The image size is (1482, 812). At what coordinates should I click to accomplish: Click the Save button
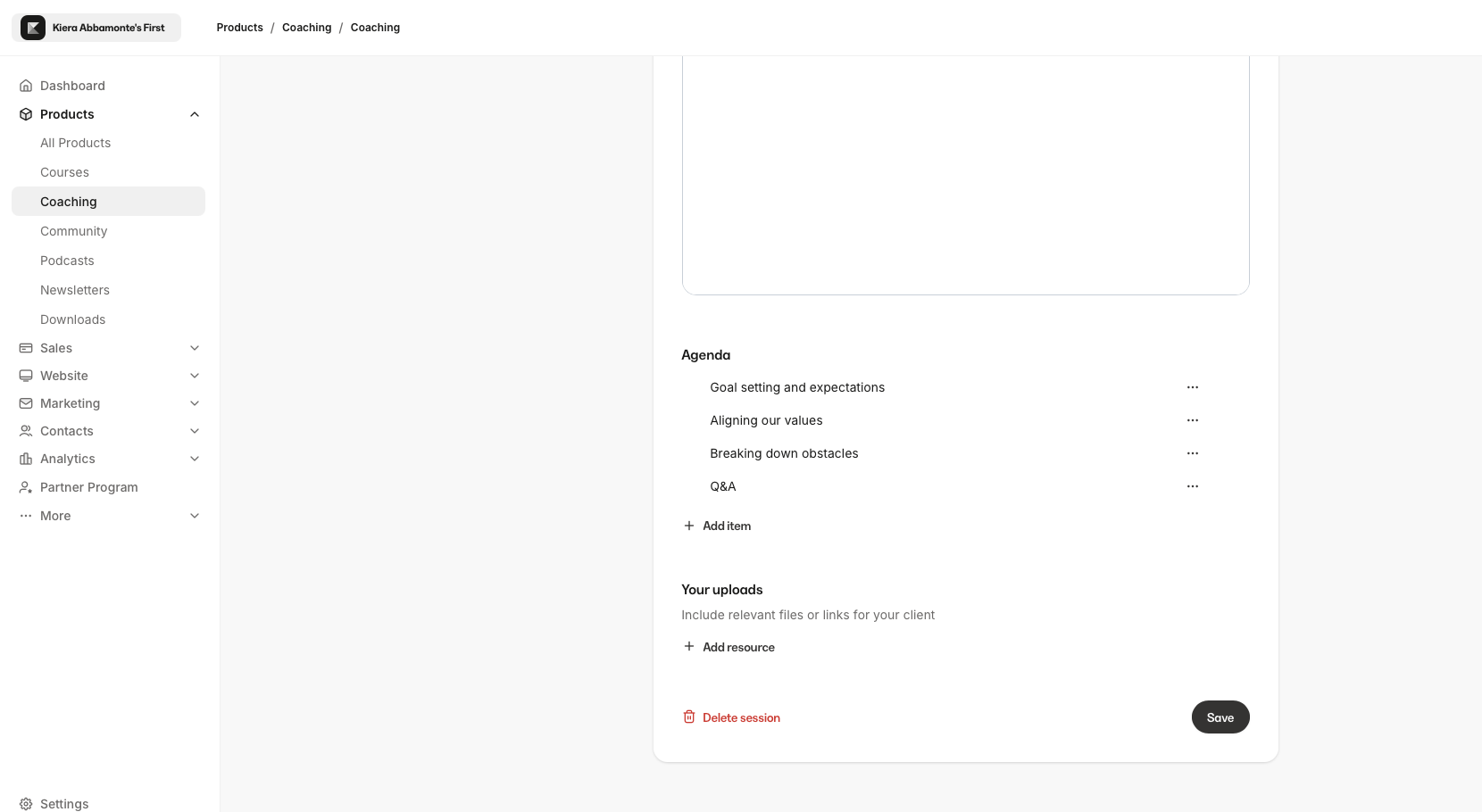1220,717
